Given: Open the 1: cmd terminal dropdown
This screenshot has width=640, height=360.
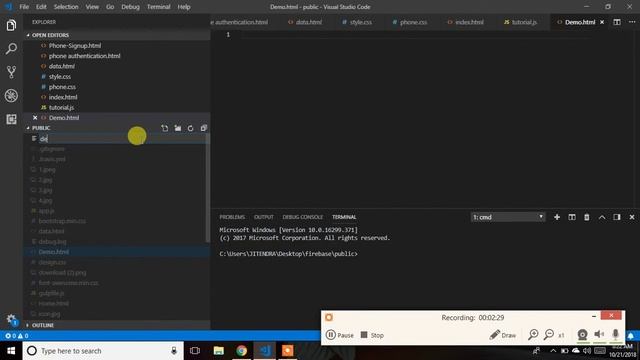Looking at the screenshot, I should [508, 217].
